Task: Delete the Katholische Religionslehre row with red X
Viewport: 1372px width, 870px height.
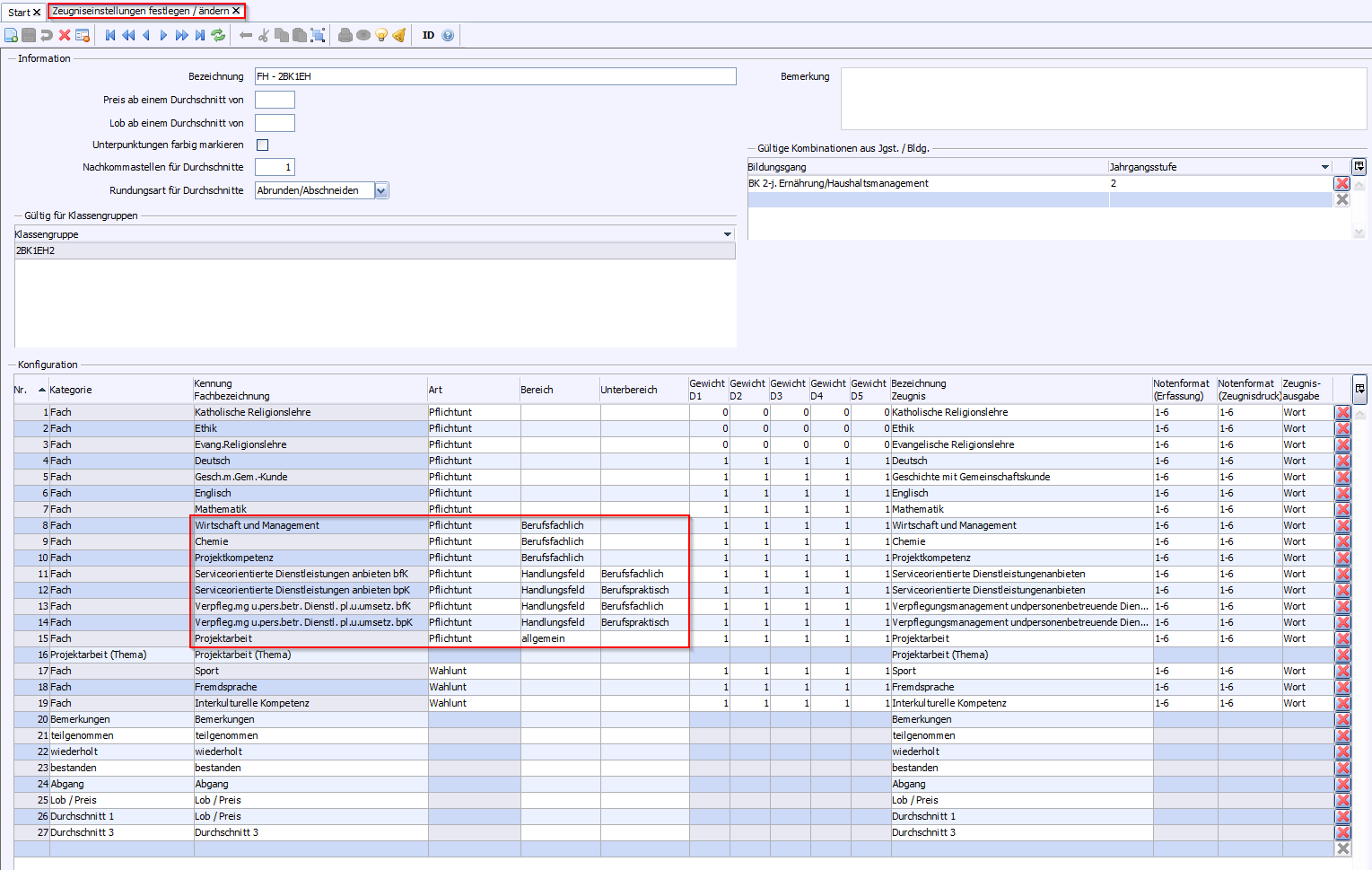Action: (x=1342, y=413)
